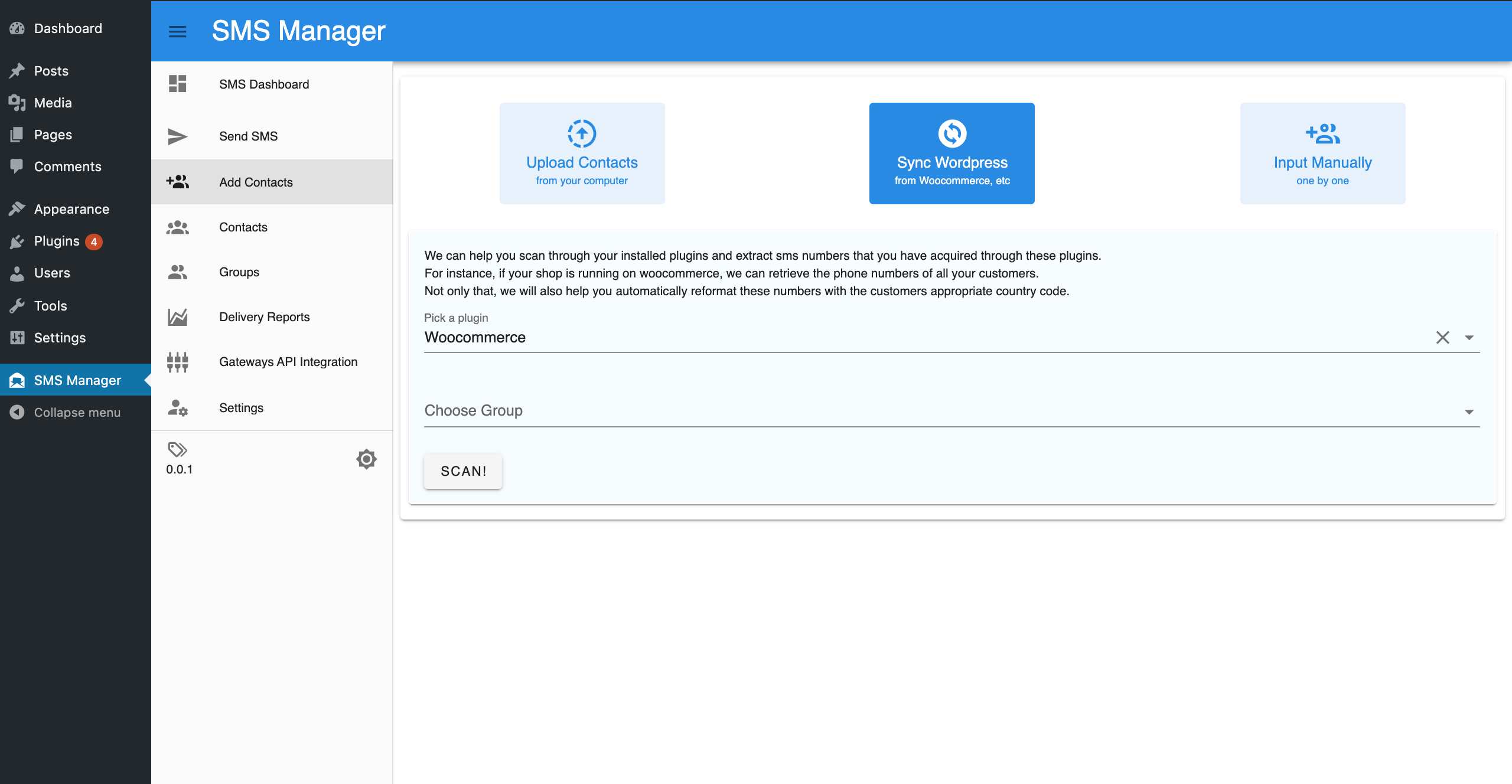This screenshot has height=784, width=1512.
Task: Open Send SMS menu label
Action: coord(248,136)
